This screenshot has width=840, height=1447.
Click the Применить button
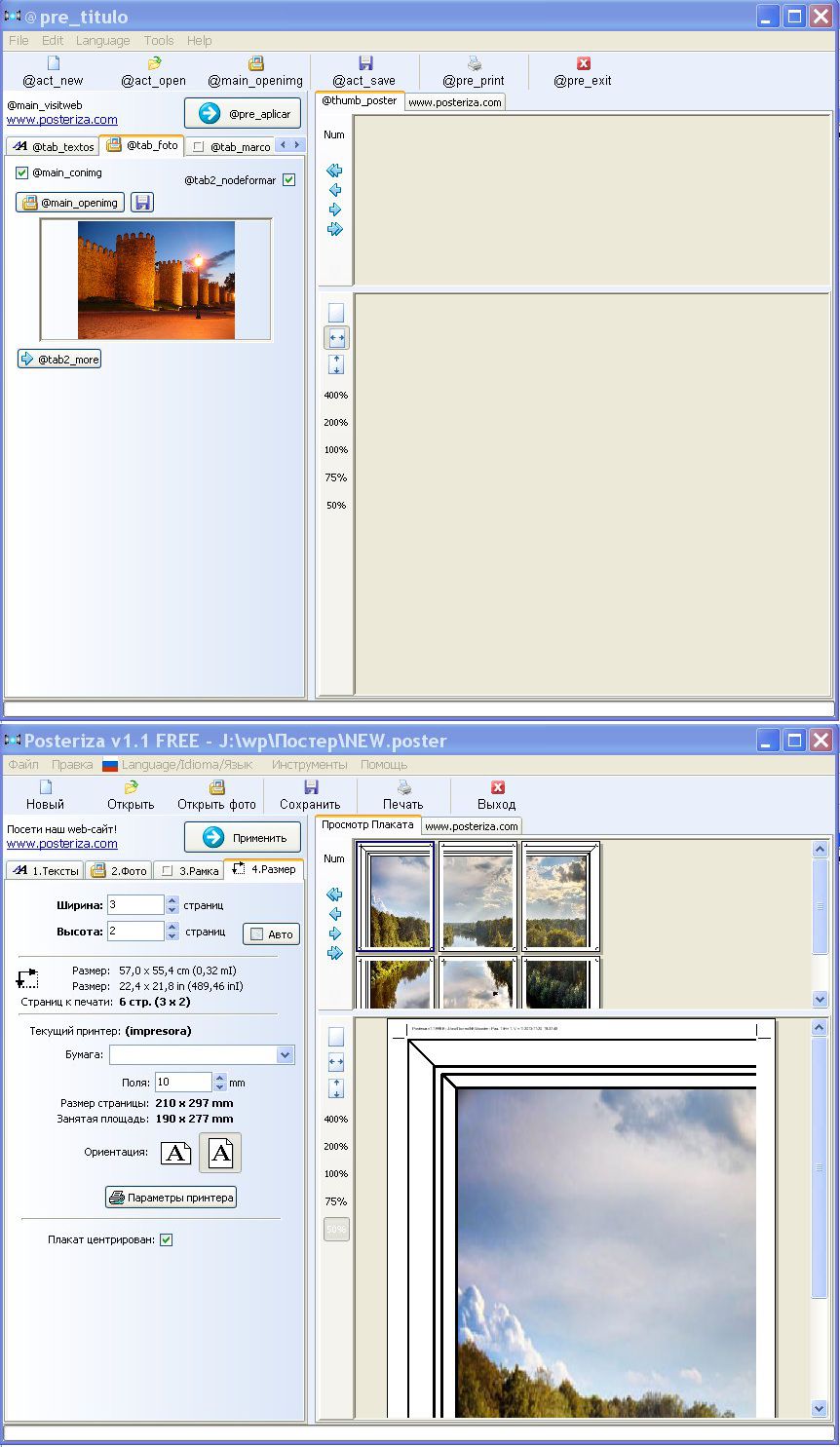[243, 837]
